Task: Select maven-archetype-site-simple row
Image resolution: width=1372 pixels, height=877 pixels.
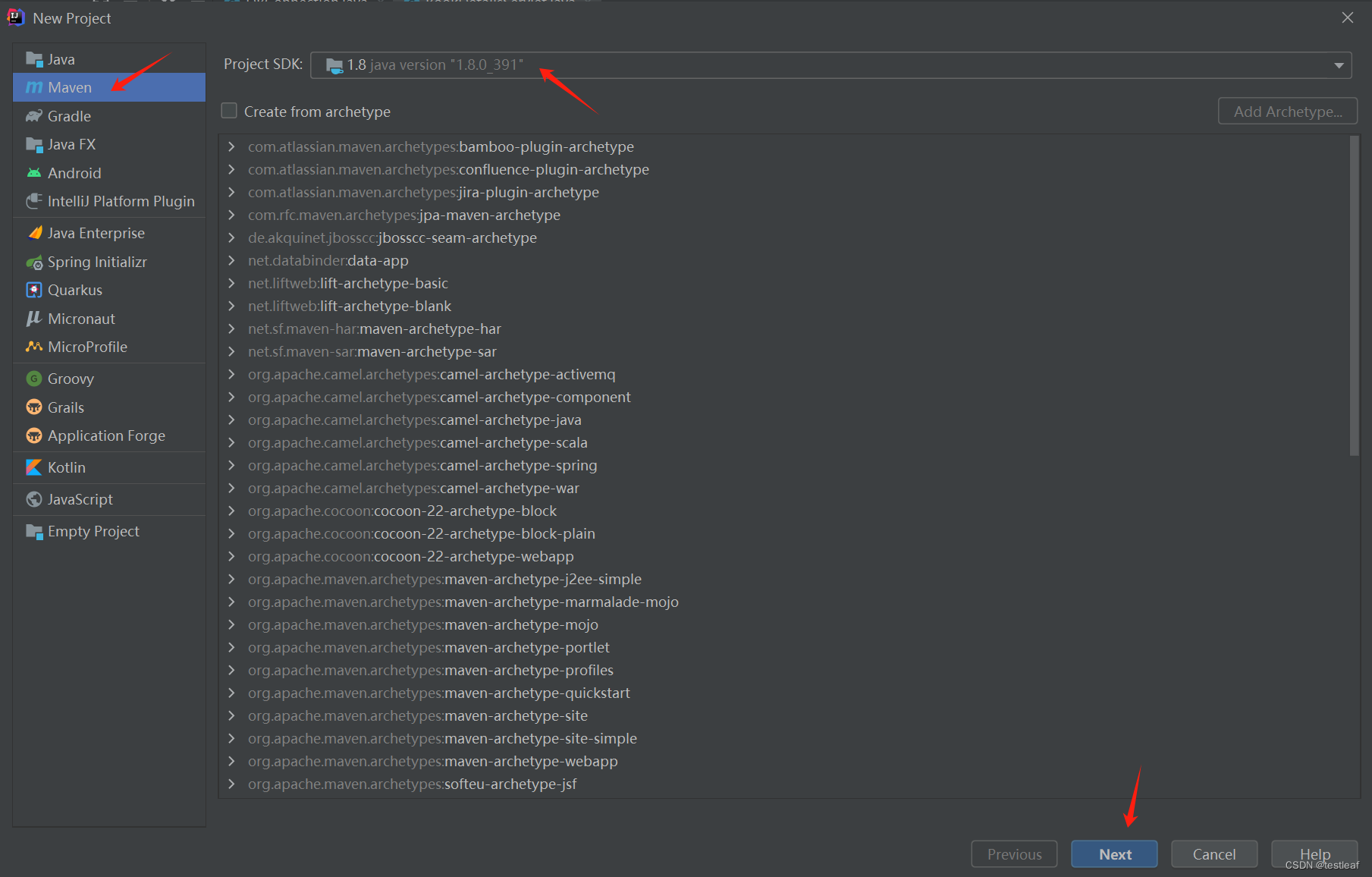Action: click(x=784, y=738)
